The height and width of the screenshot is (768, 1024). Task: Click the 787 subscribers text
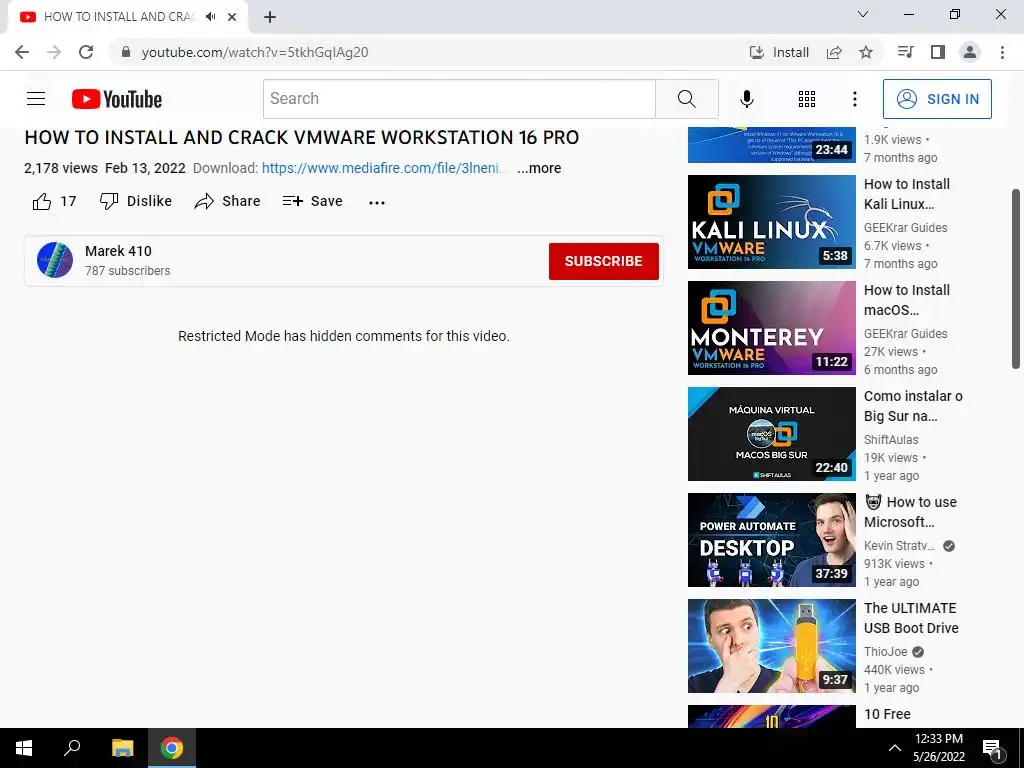pos(127,270)
